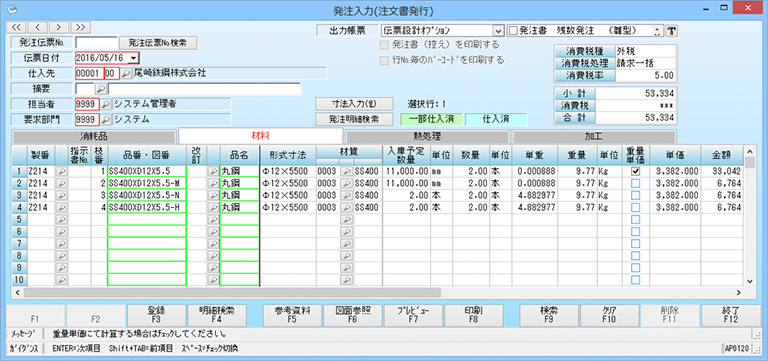Click the 終了 F12 button
Viewport: 768px width, 361px height.
(x=730, y=314)
